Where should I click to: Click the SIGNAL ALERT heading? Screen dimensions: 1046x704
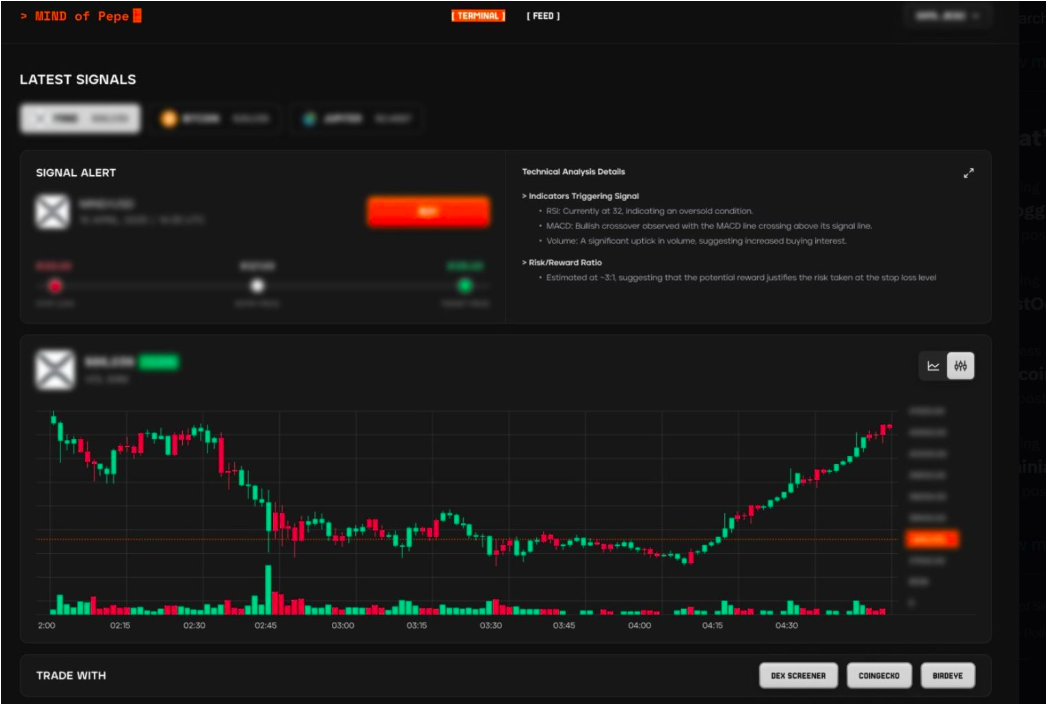tap(76, 173)
